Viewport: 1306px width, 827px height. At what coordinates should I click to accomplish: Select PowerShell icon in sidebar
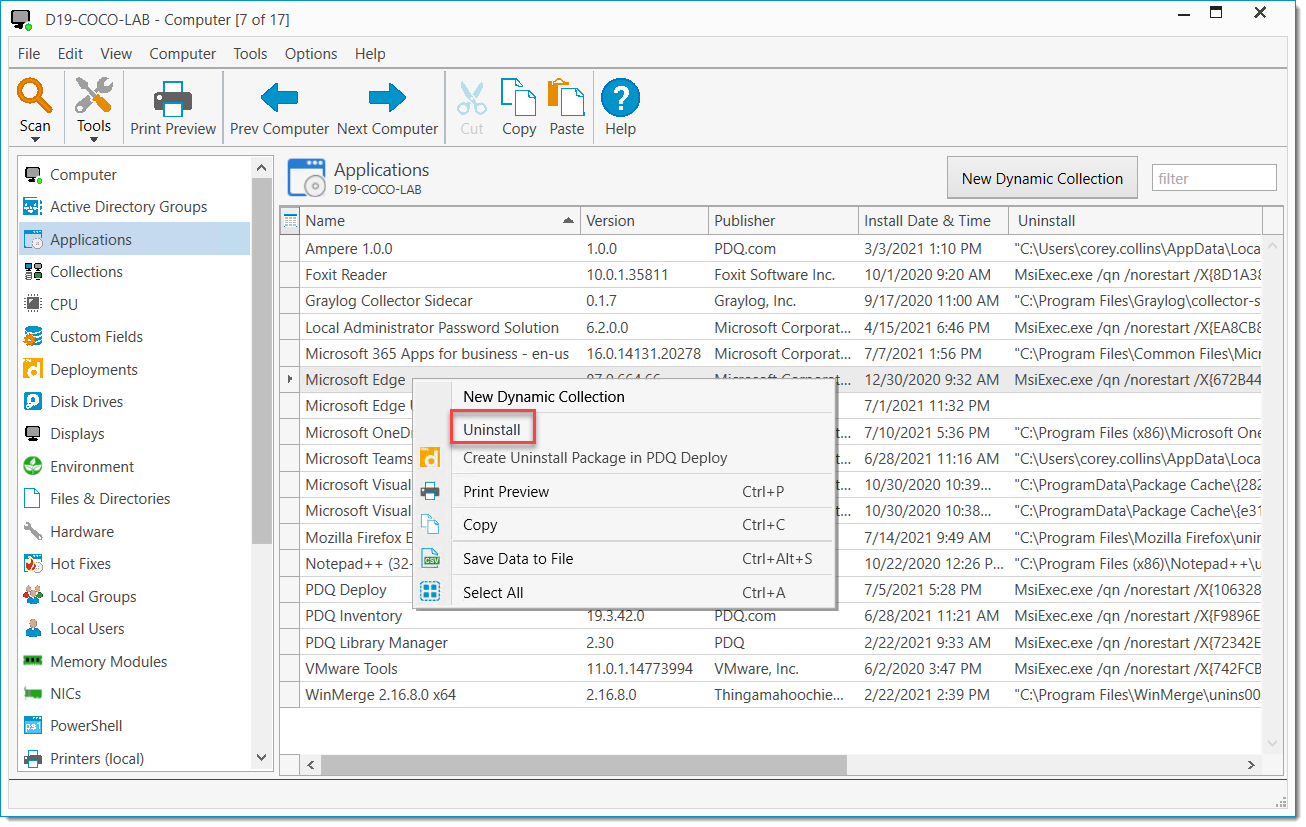tap(33, 726)
